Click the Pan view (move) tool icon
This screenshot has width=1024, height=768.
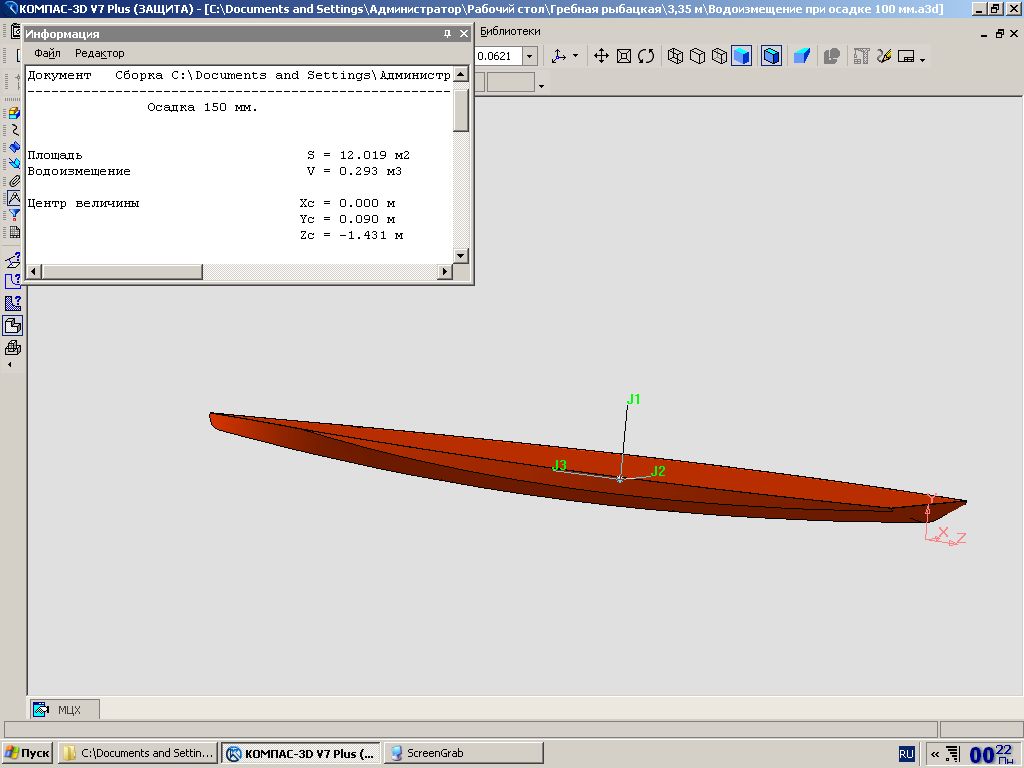[601, 56]
